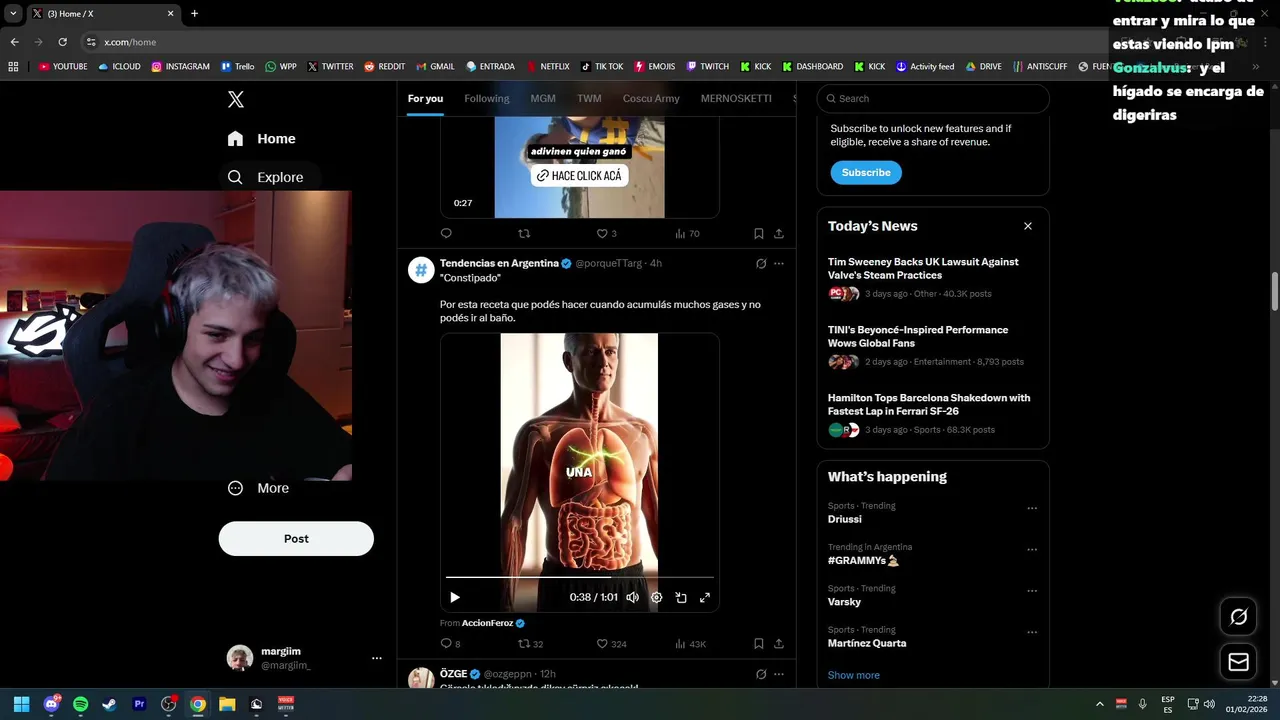Open more options for Martínez Quarta trend
The width and height of the screenshot is (1280, 720).
pyautogui.click(x=1032, y=632)
